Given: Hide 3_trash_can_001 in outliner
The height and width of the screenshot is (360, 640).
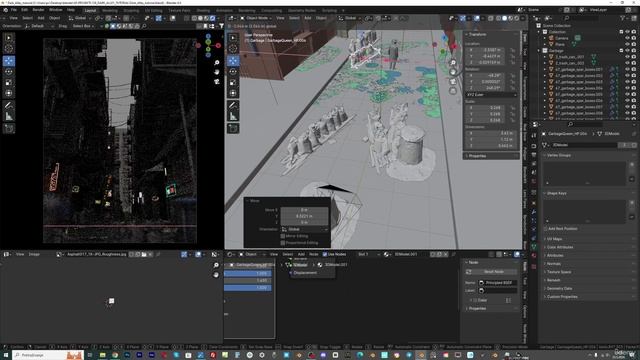Looking at the screenshot, I should (627, 57).
